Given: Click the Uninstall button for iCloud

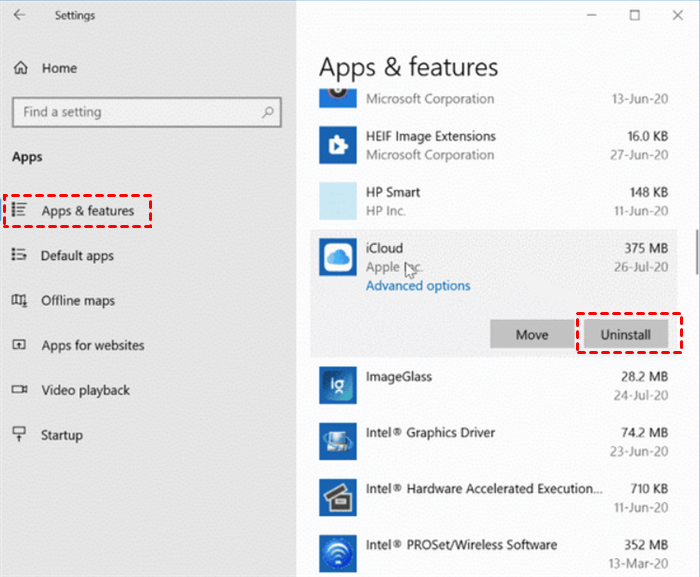Looking at the screenshot, I should click(626, 334).
